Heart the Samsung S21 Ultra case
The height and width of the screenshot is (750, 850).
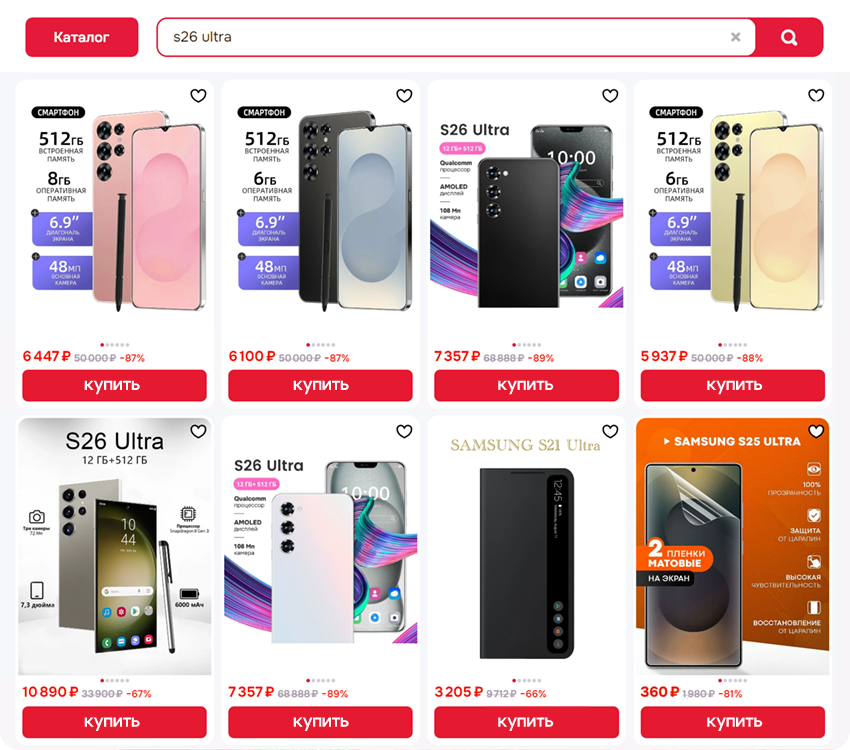click(x=610, y=431)
